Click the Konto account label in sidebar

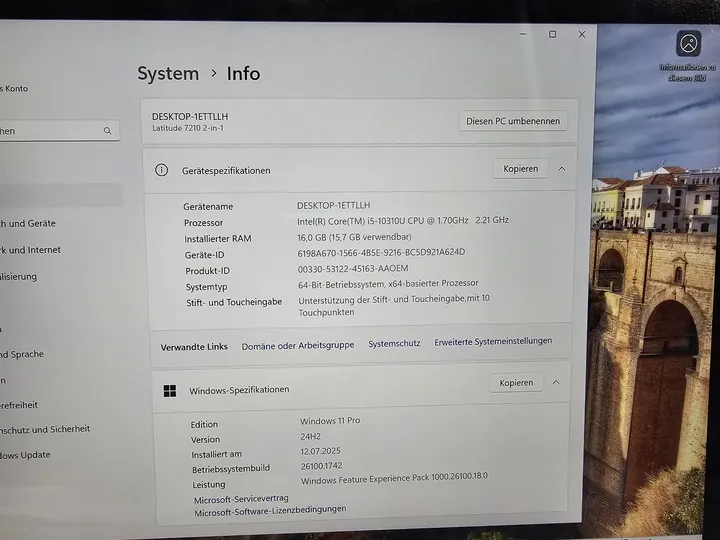tap(14, 88)
